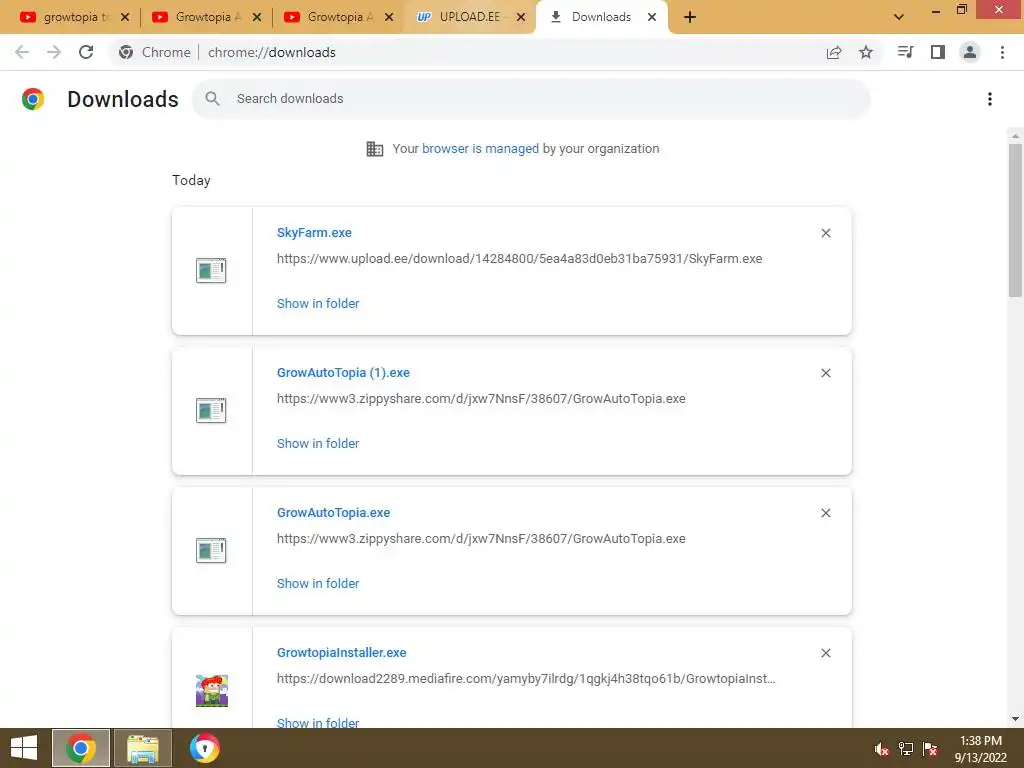
Task: Open GrowAutoTopia (1).exe file link
Action: (344, 372)
